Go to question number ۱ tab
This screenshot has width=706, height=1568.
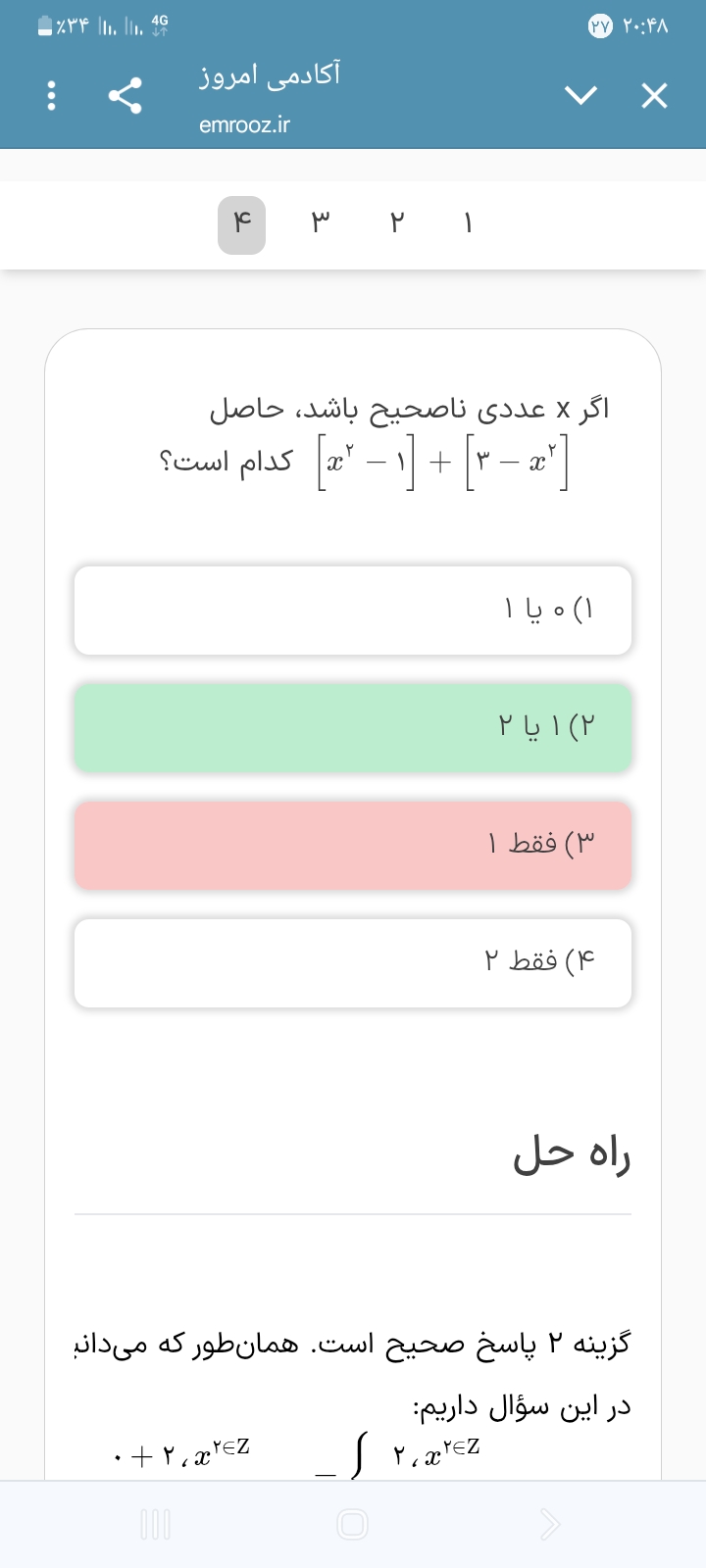point(469,224)
